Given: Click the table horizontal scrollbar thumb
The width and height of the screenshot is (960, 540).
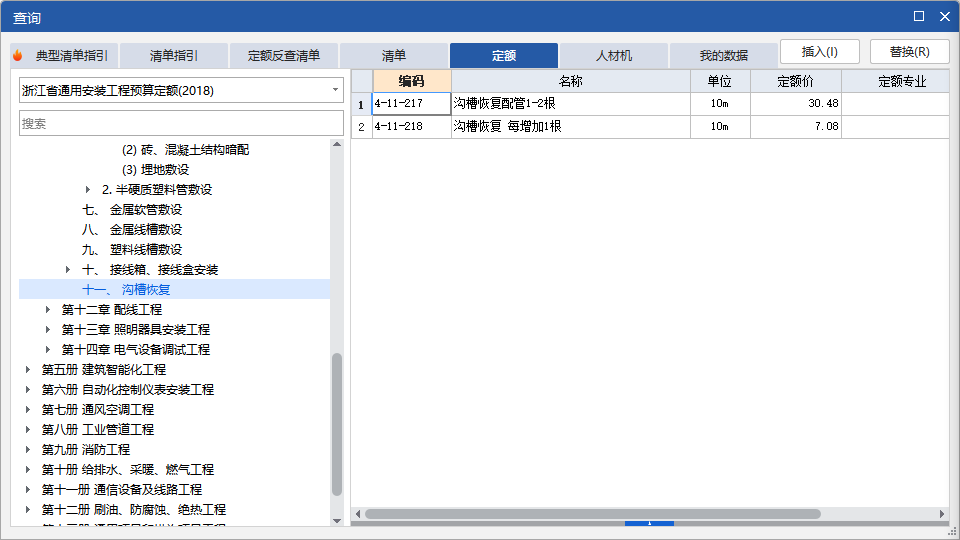Looking at the screenshot, I should coord(593,514).
